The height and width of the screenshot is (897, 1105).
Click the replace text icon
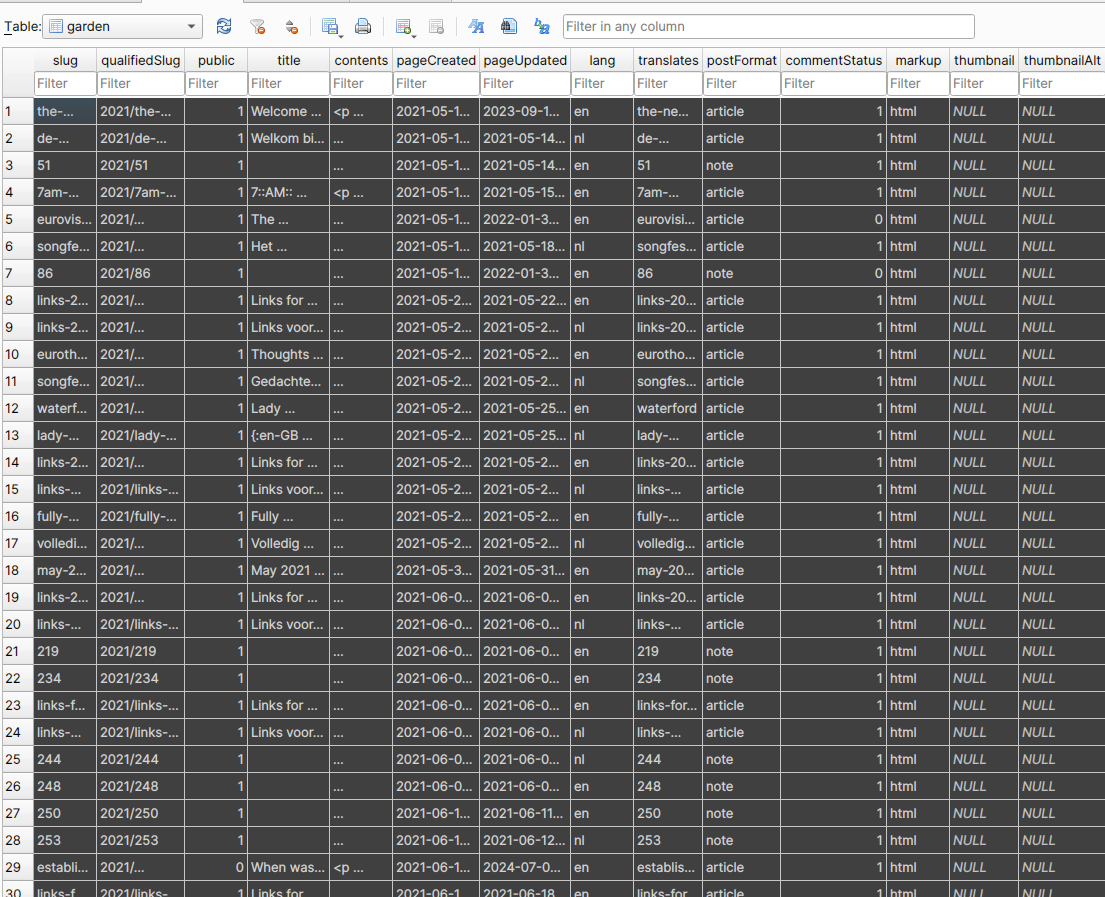pos(542,26)
